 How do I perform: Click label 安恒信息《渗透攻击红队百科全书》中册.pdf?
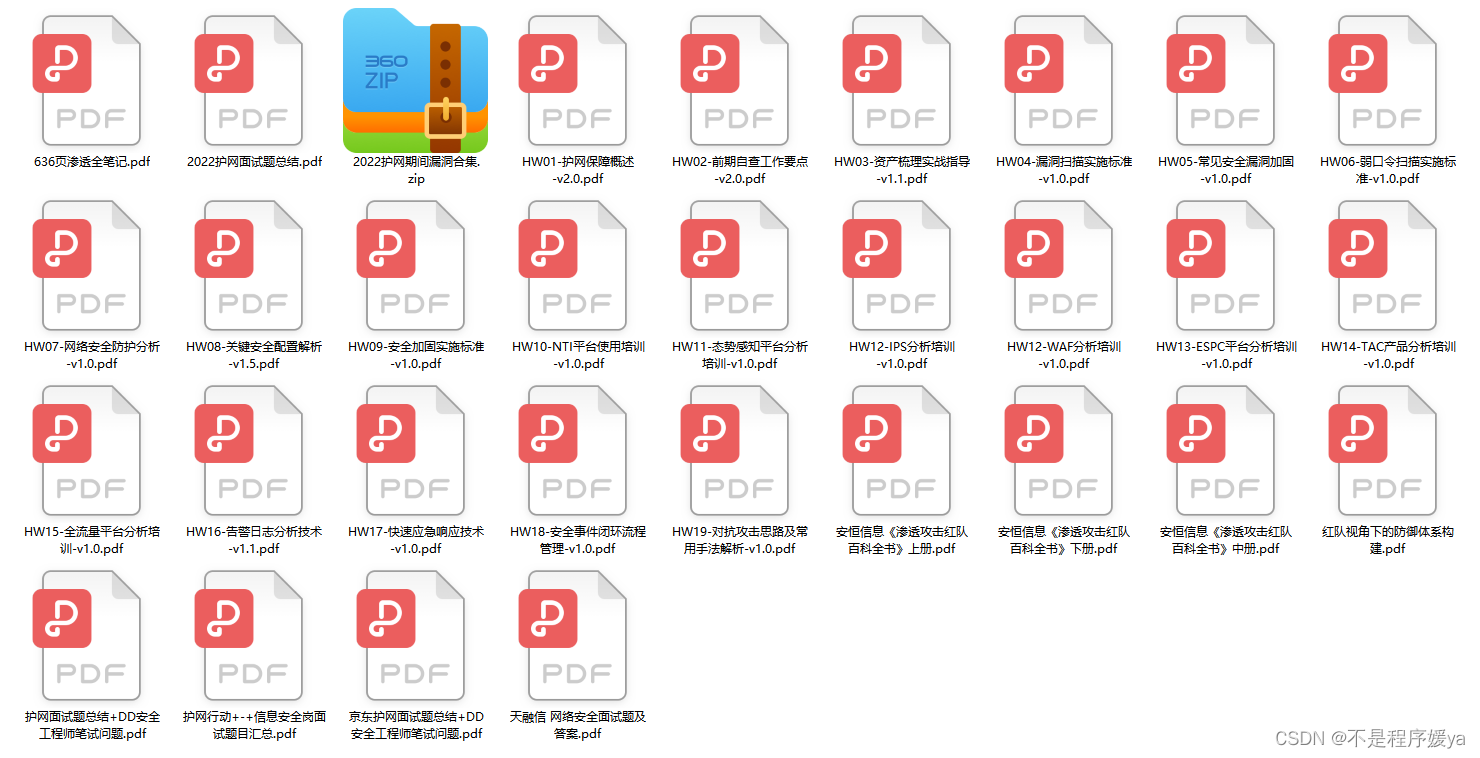(x=1226, y=540)
